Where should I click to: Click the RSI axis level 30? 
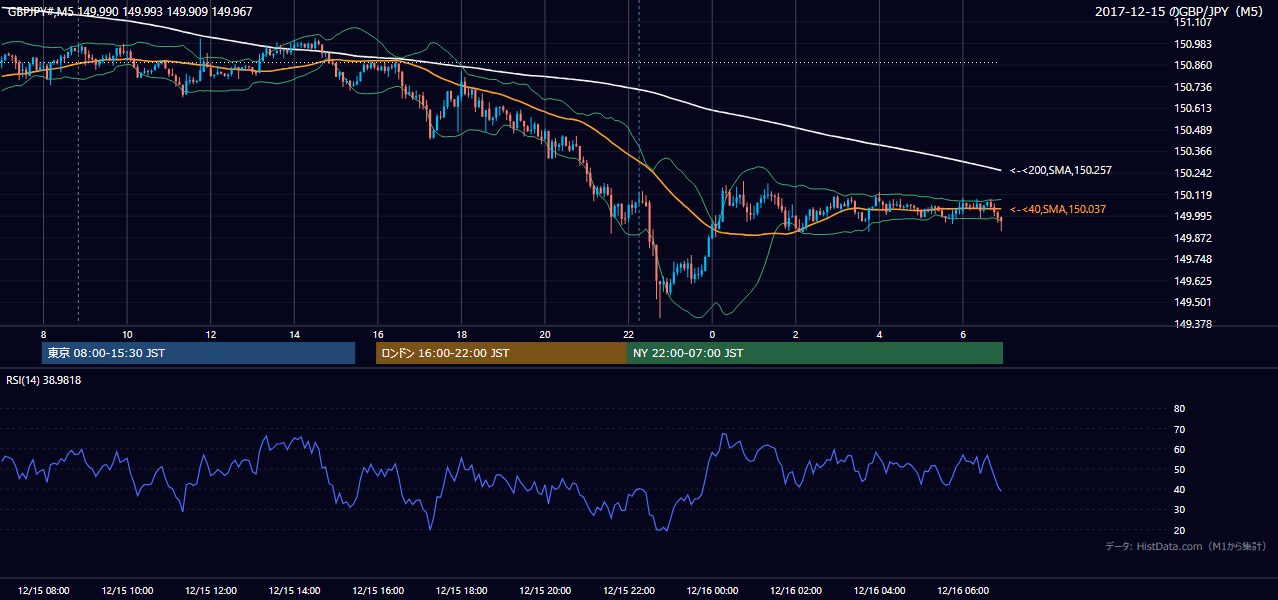pos(1179,510)
